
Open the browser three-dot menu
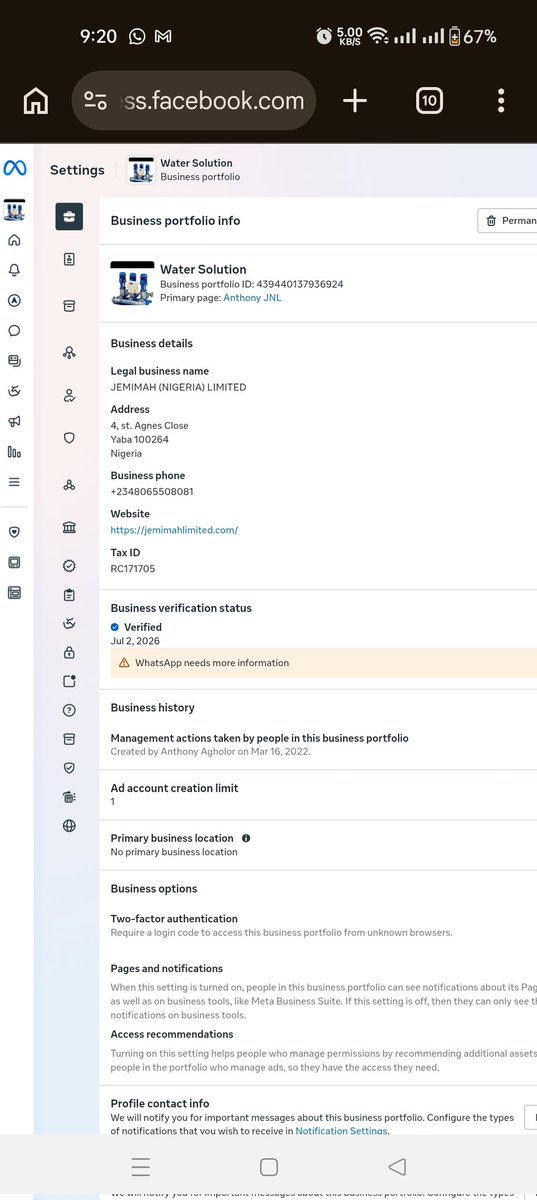501,100
